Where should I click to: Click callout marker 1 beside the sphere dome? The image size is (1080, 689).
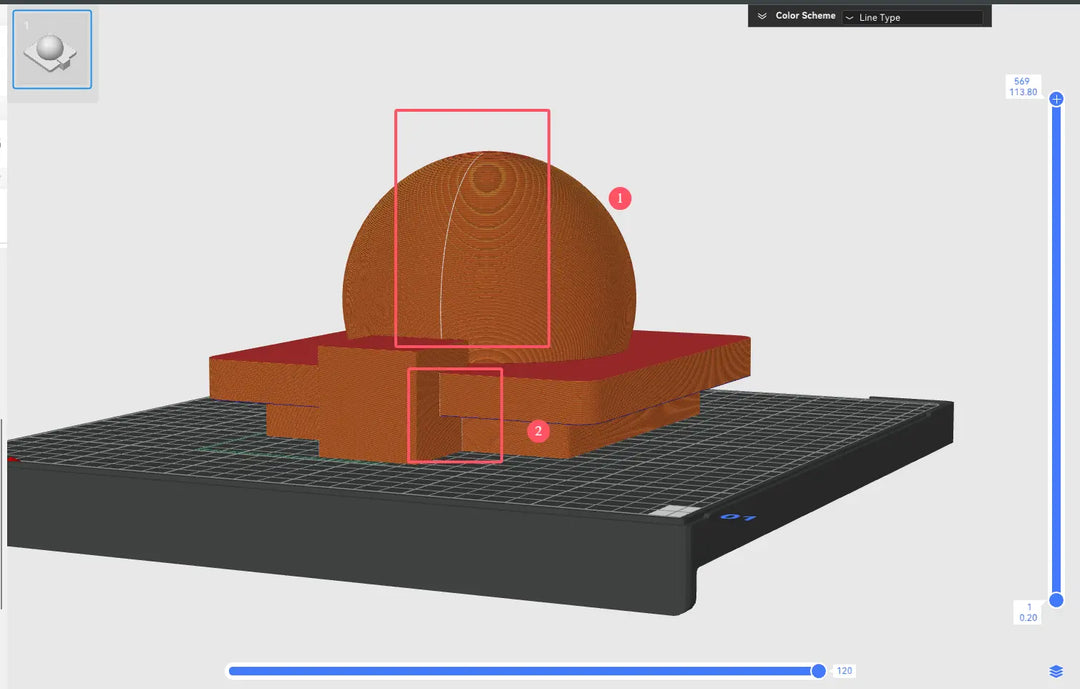point(620,198)
